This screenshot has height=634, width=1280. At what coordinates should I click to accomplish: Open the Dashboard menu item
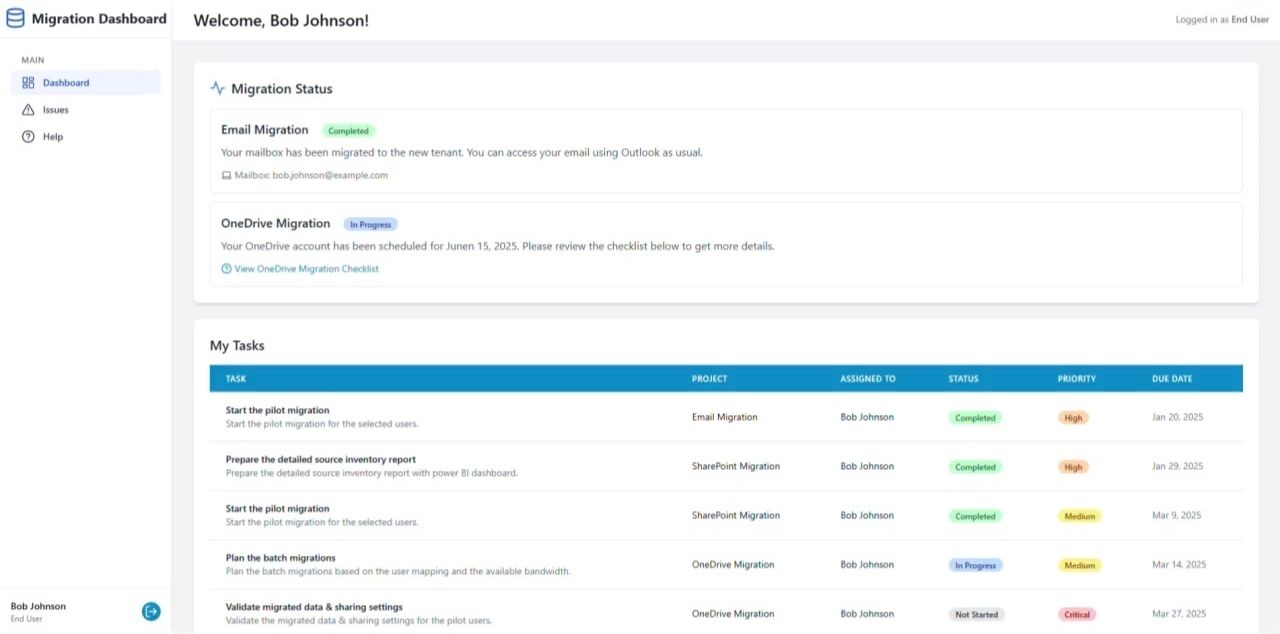(x=86, y=83)
